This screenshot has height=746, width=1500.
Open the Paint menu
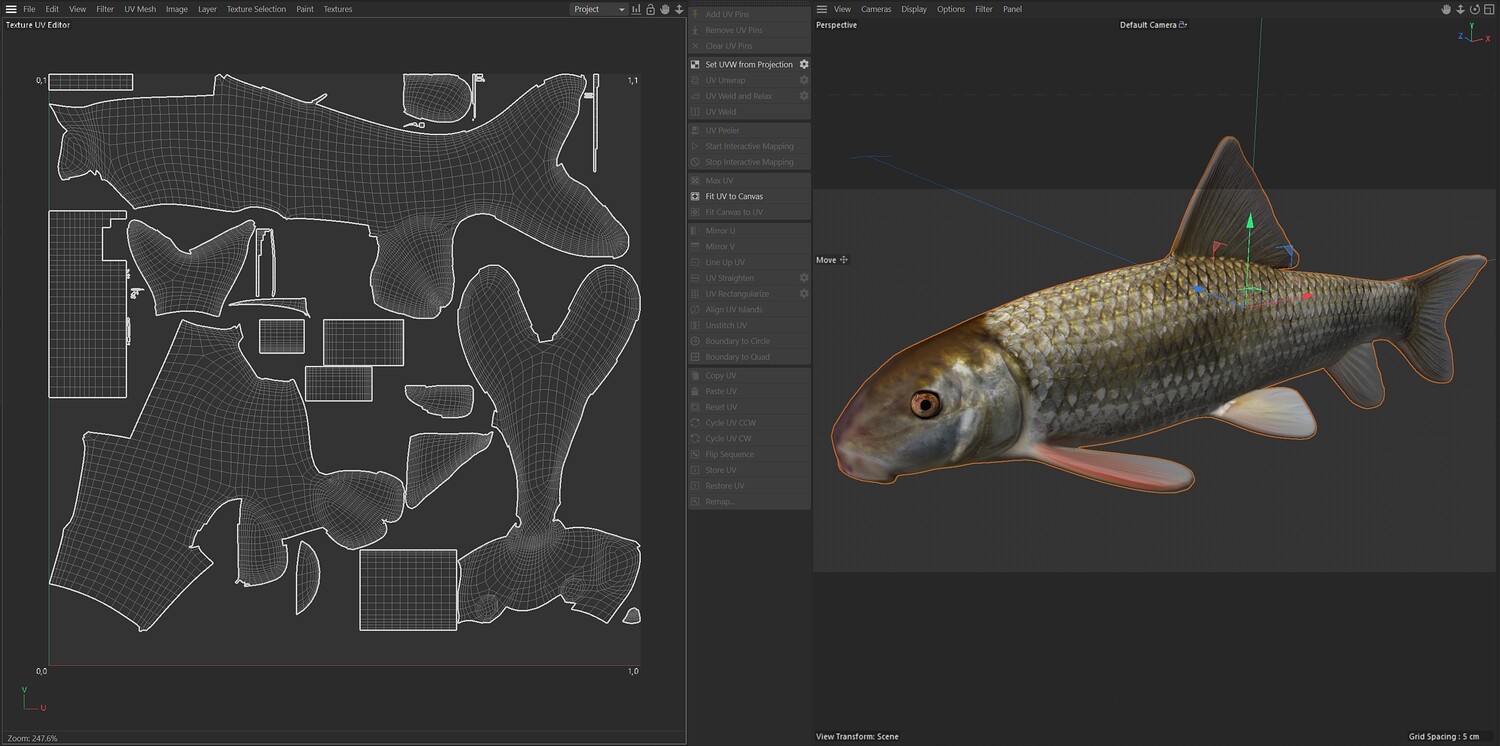point(305,9)
